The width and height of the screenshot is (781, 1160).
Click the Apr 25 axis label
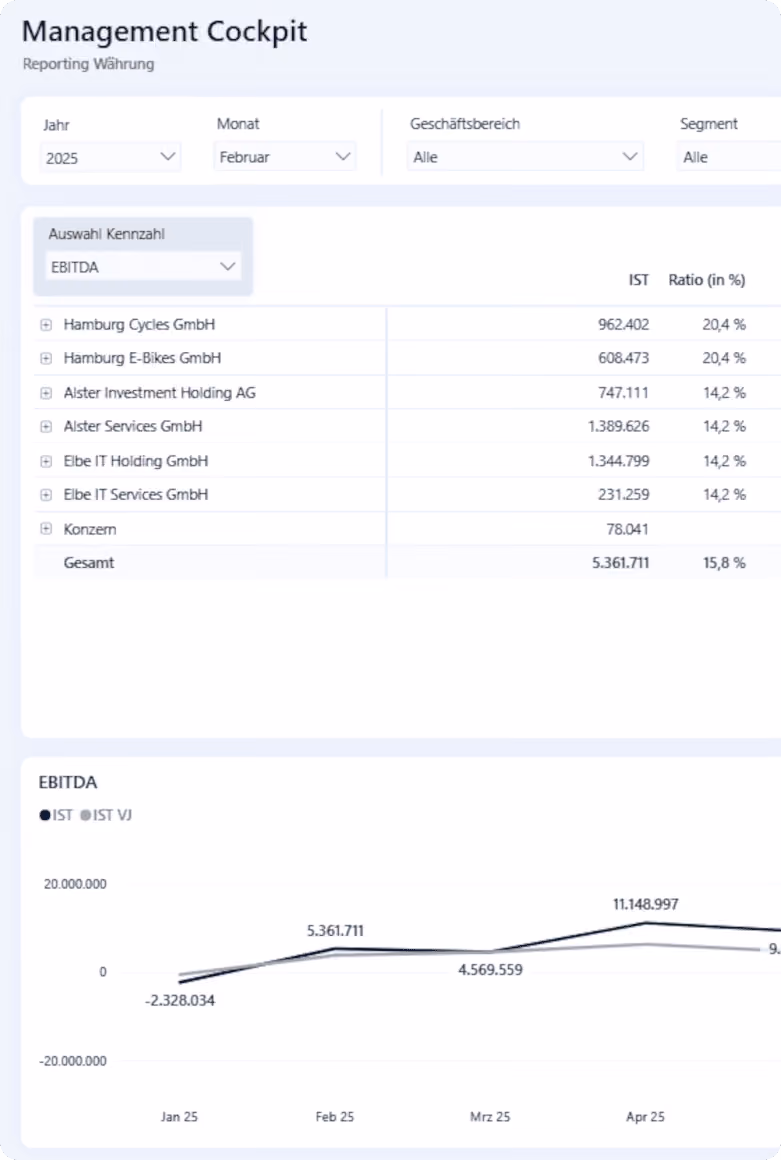point(645,1117)
